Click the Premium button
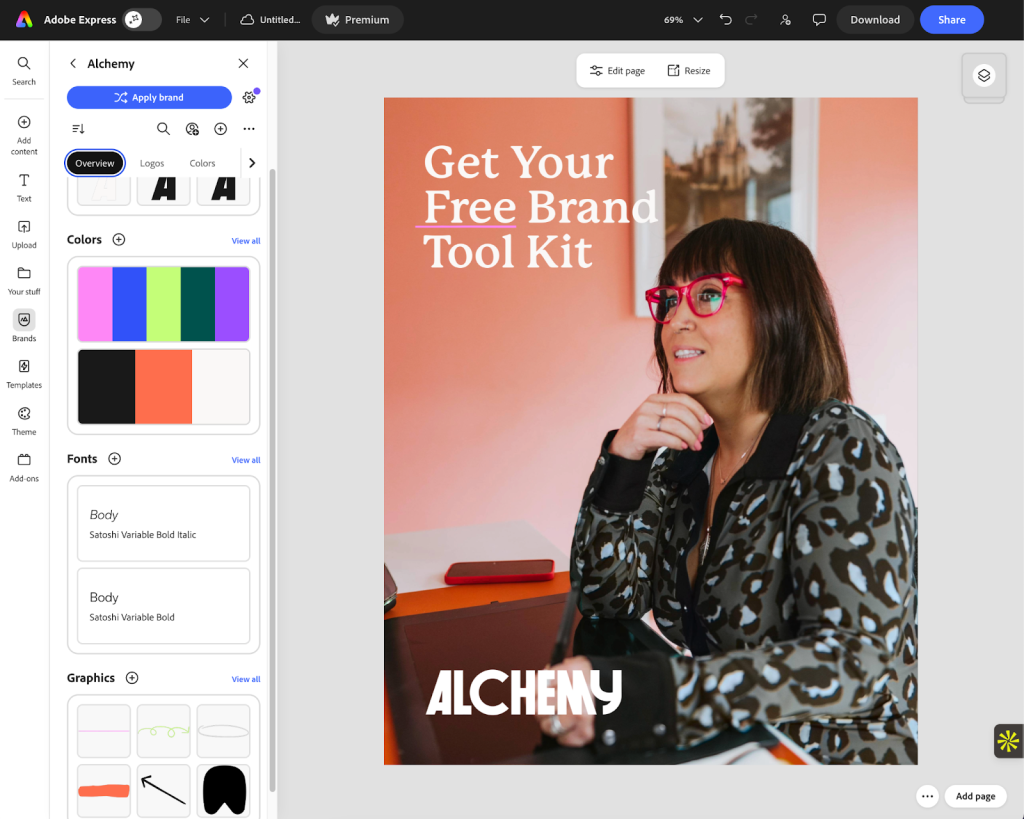The height and width of the screenshot is (819, 1024). [x=357, y=20]
